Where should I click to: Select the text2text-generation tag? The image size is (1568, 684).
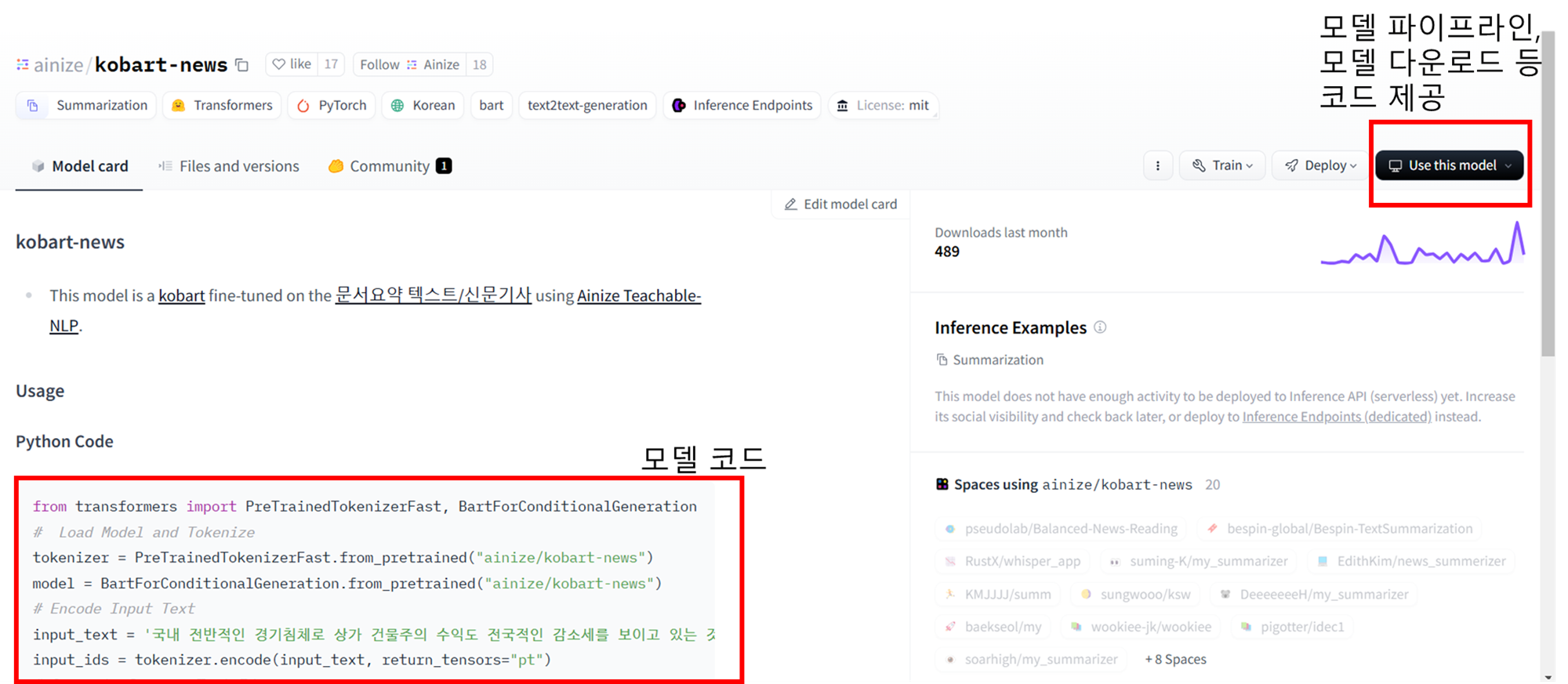click(x=587, y=105)
